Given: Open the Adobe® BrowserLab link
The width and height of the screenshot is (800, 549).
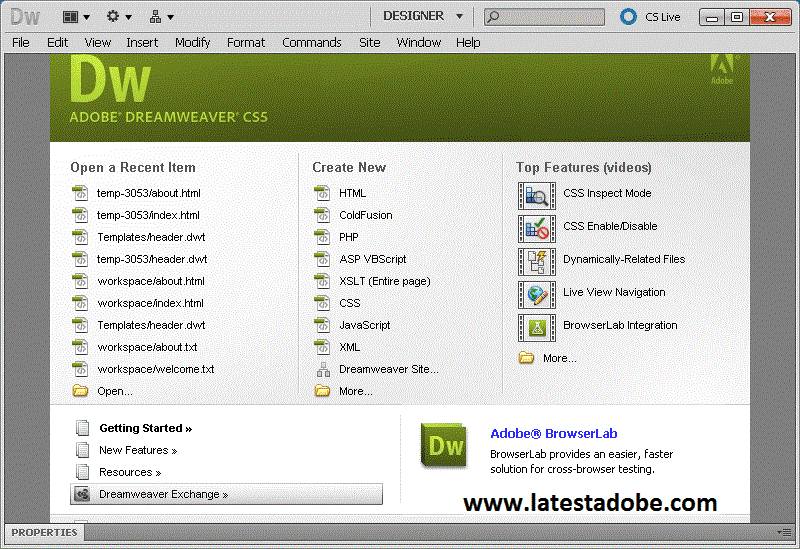Looking at the screenshot, I should [554, 434].
